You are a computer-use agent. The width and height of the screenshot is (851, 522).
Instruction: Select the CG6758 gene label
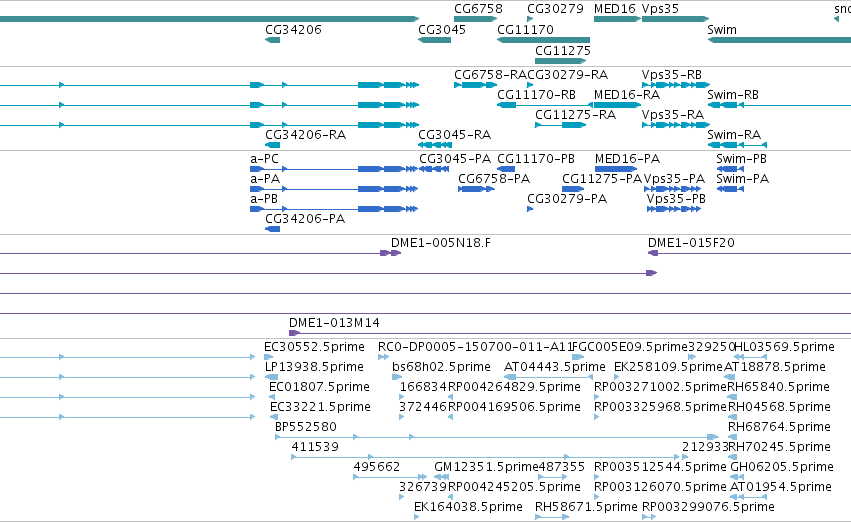(x=478, y=9)
